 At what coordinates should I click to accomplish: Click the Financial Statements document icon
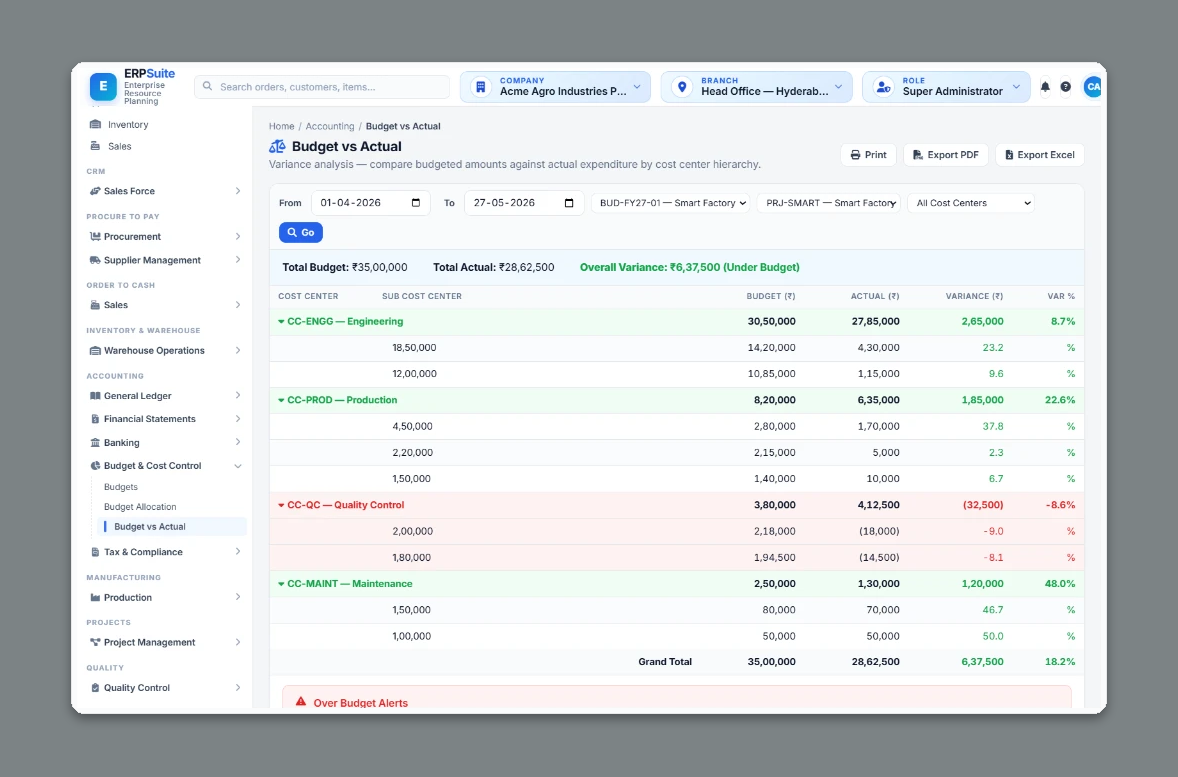click(95, 419)
